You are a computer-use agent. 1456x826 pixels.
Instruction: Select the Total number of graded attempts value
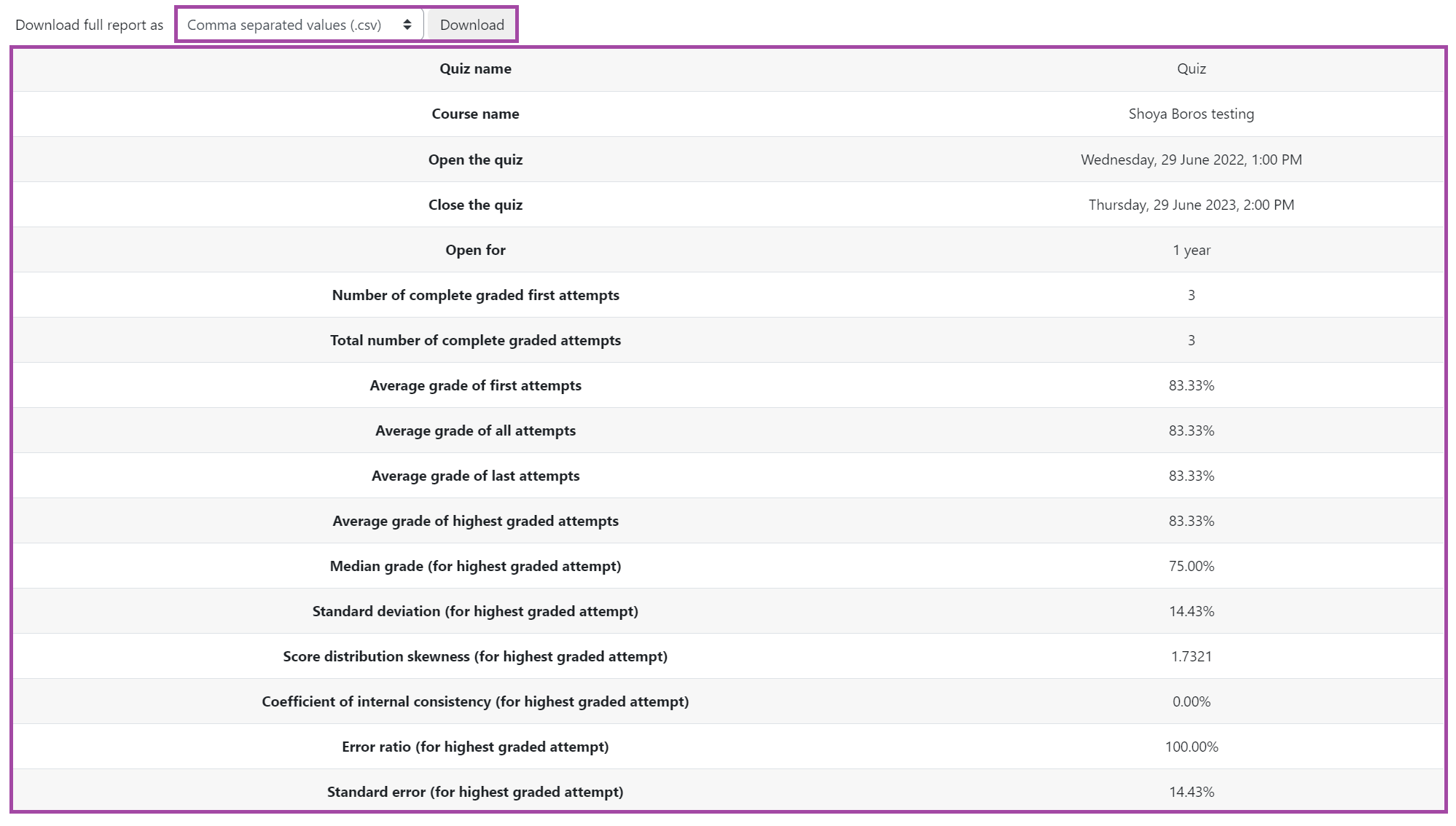1191,339
